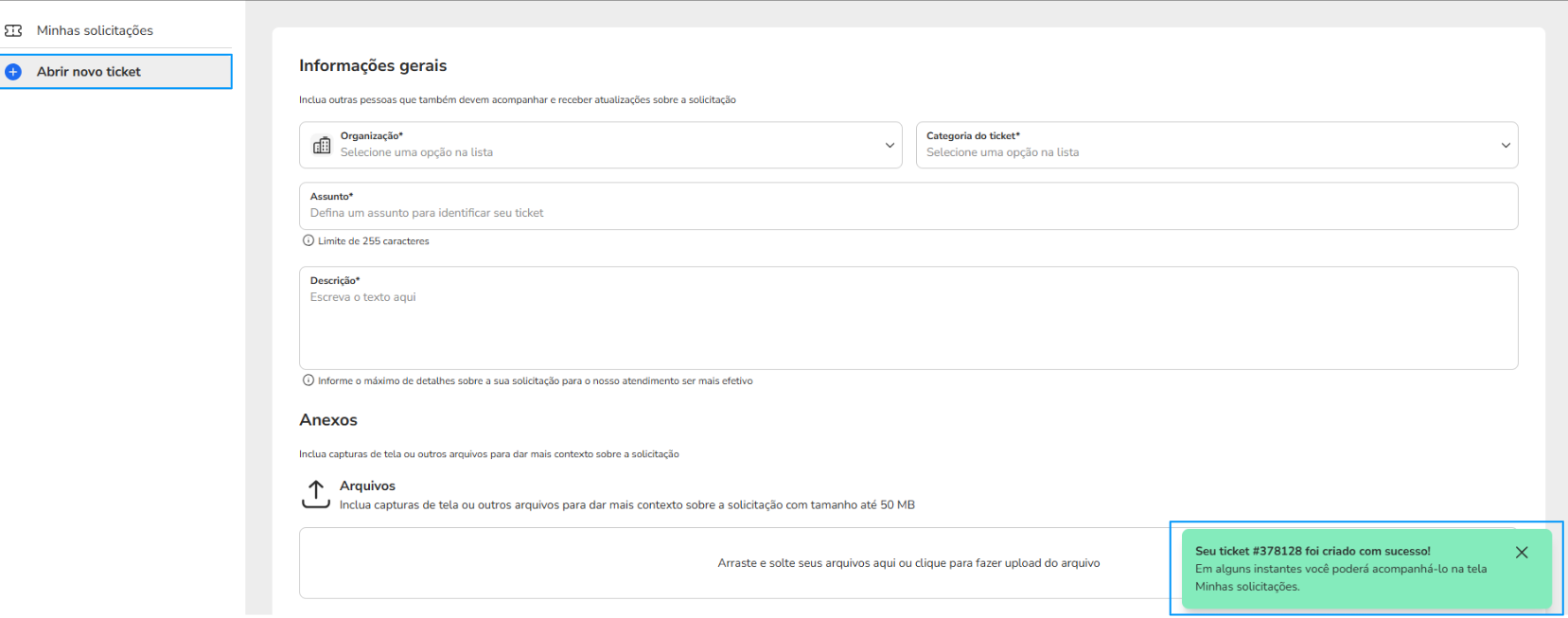Image resolution: width=1568 pixels, height=618 pixels.
Task: Open the Categoria do ticket placeholder text
Action: pyautogui.click(x=1002, y=152)
